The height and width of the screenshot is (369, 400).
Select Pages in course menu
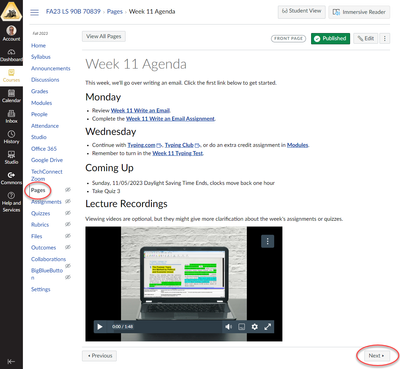pyautogui.click(x=38, y=190)
